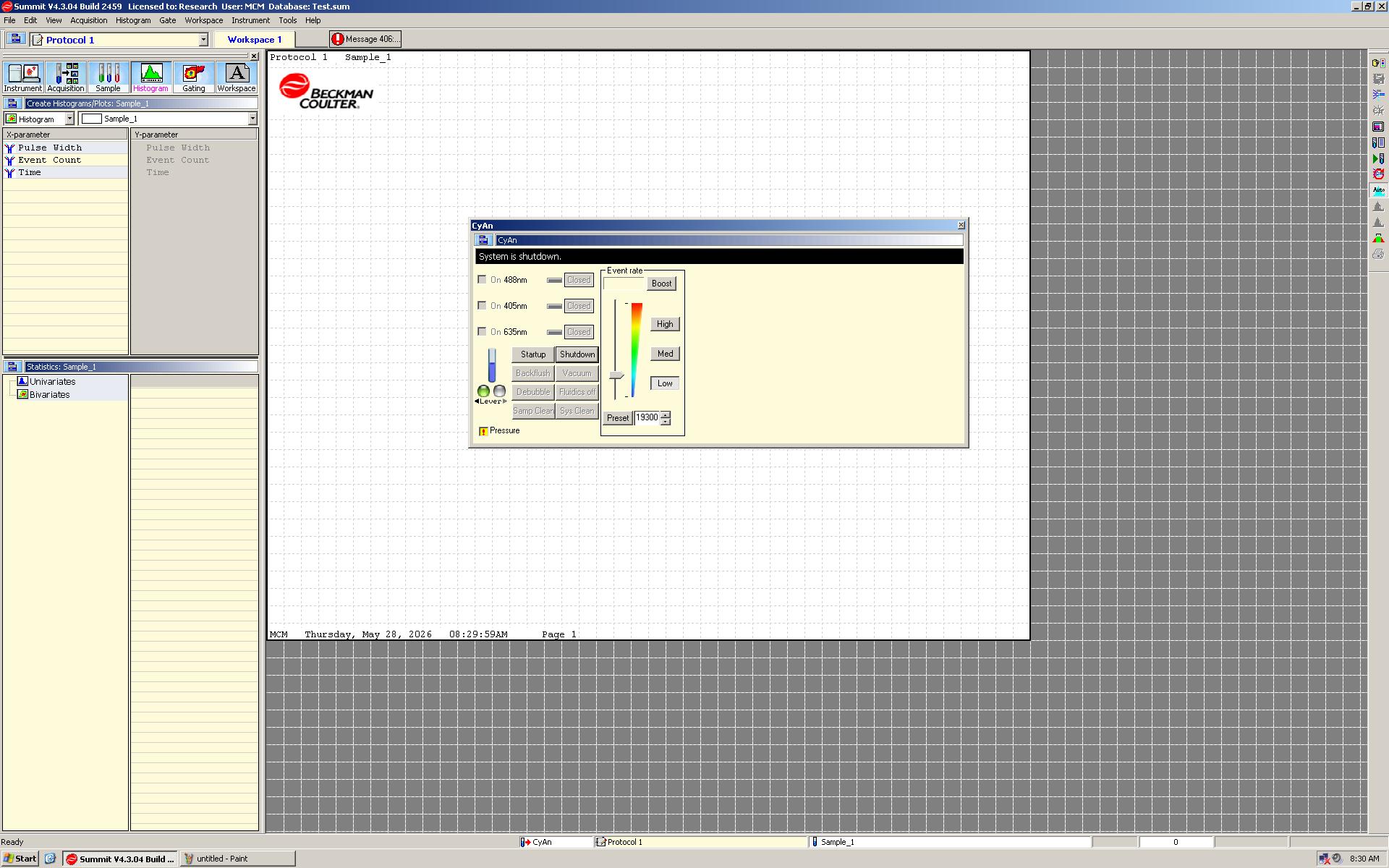Click the Debubble button
The image size is (1389, 868).
[x=533, y=392]
